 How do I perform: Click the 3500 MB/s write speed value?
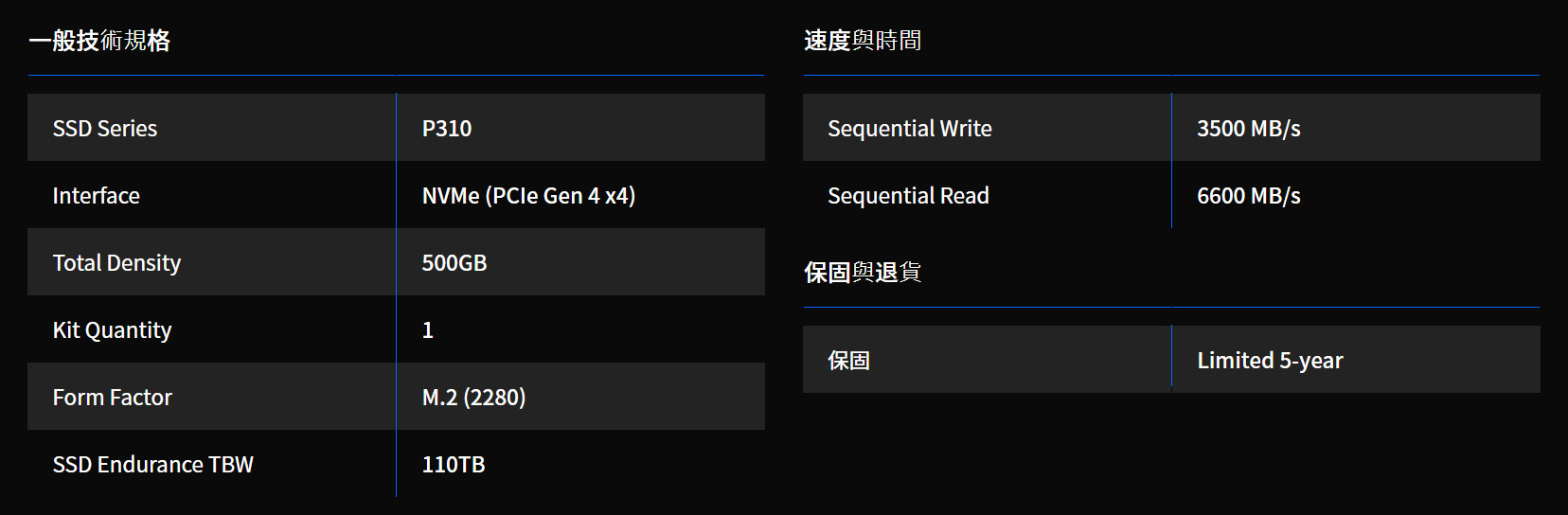1249,129
